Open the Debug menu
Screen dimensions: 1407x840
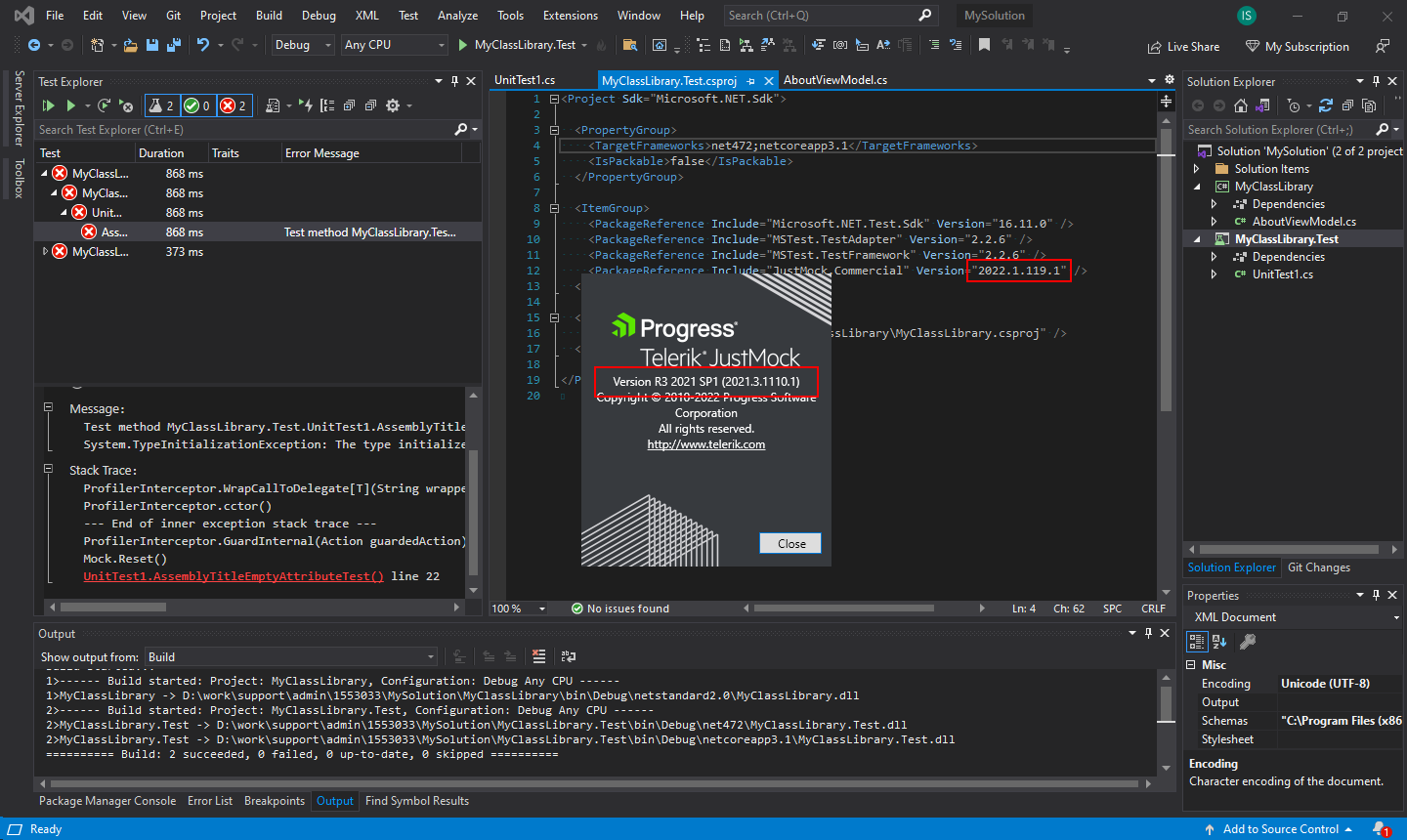click(x=319, y=16)
